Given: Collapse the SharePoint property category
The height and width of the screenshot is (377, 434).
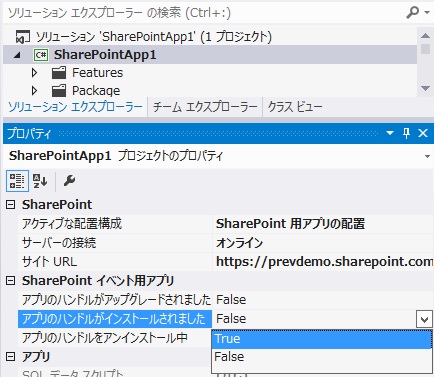Looking at the screenshot, I should pos(11,205).
